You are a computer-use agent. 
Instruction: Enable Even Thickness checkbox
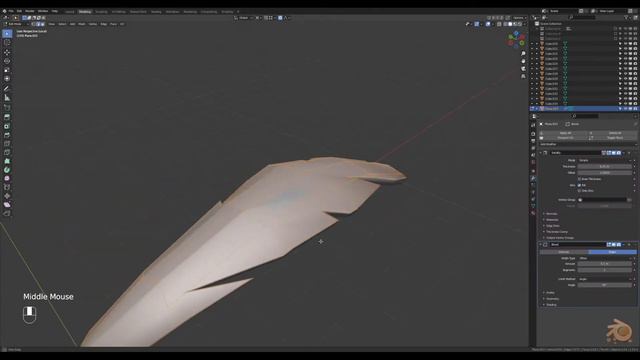pyautogui.click(x=579, y=179)
